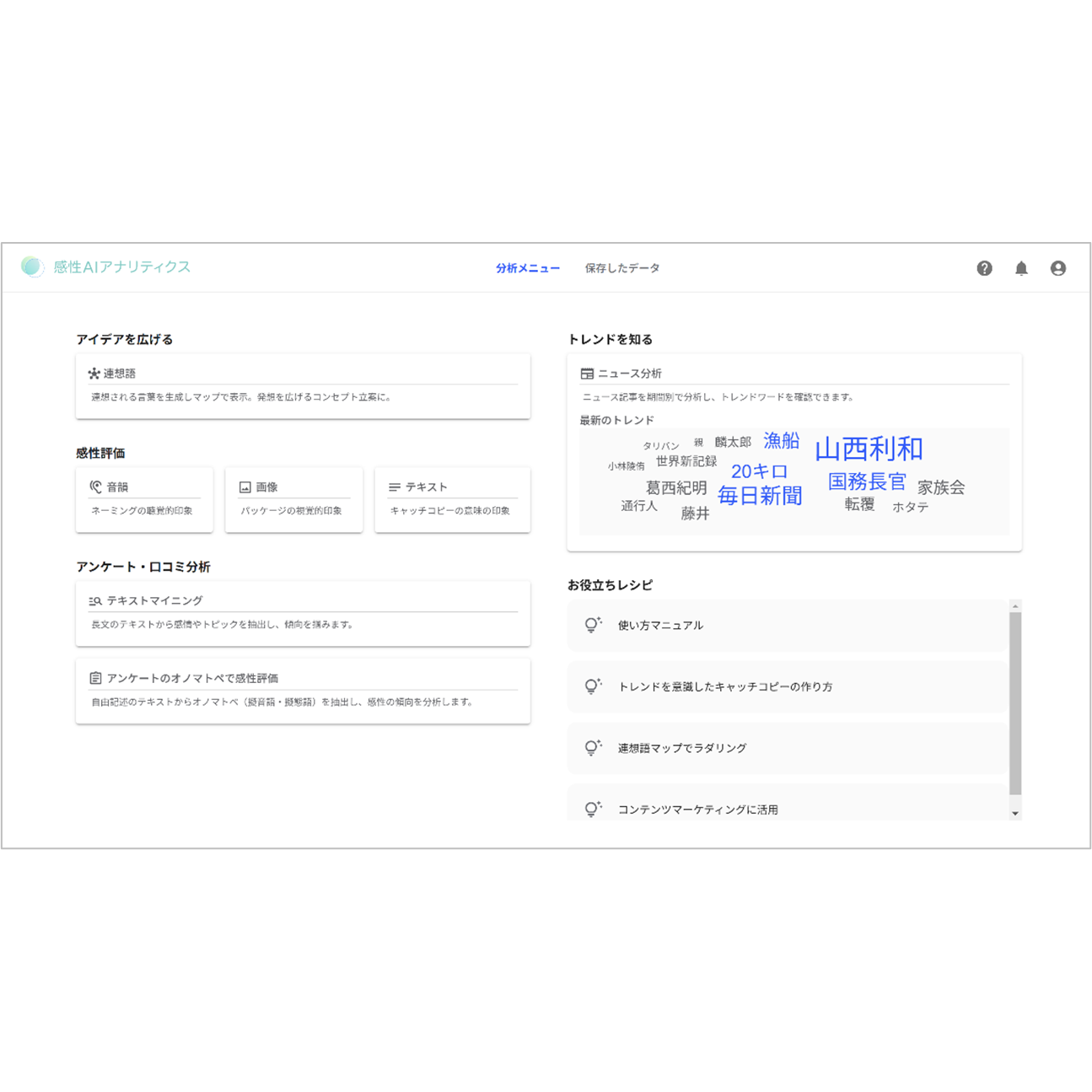The image size is (1092, 1092).
Task: Click trend word 山西利和
Action: 869,449
